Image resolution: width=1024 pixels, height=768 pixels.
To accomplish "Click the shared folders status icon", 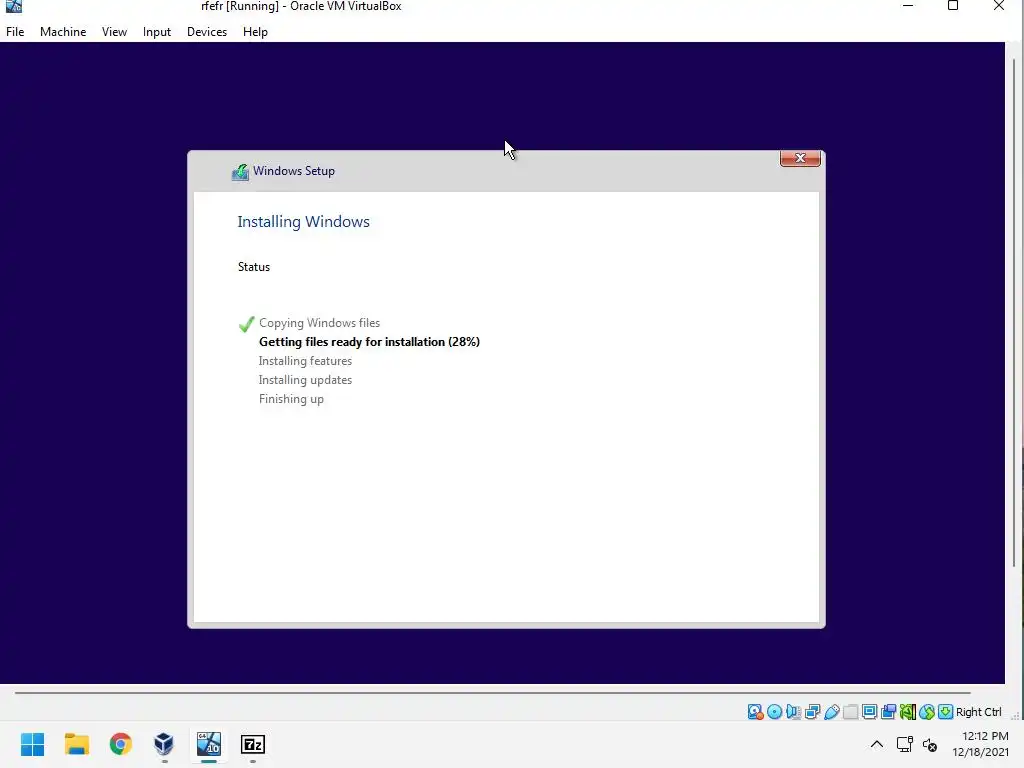I will click(x=850, y=712).
